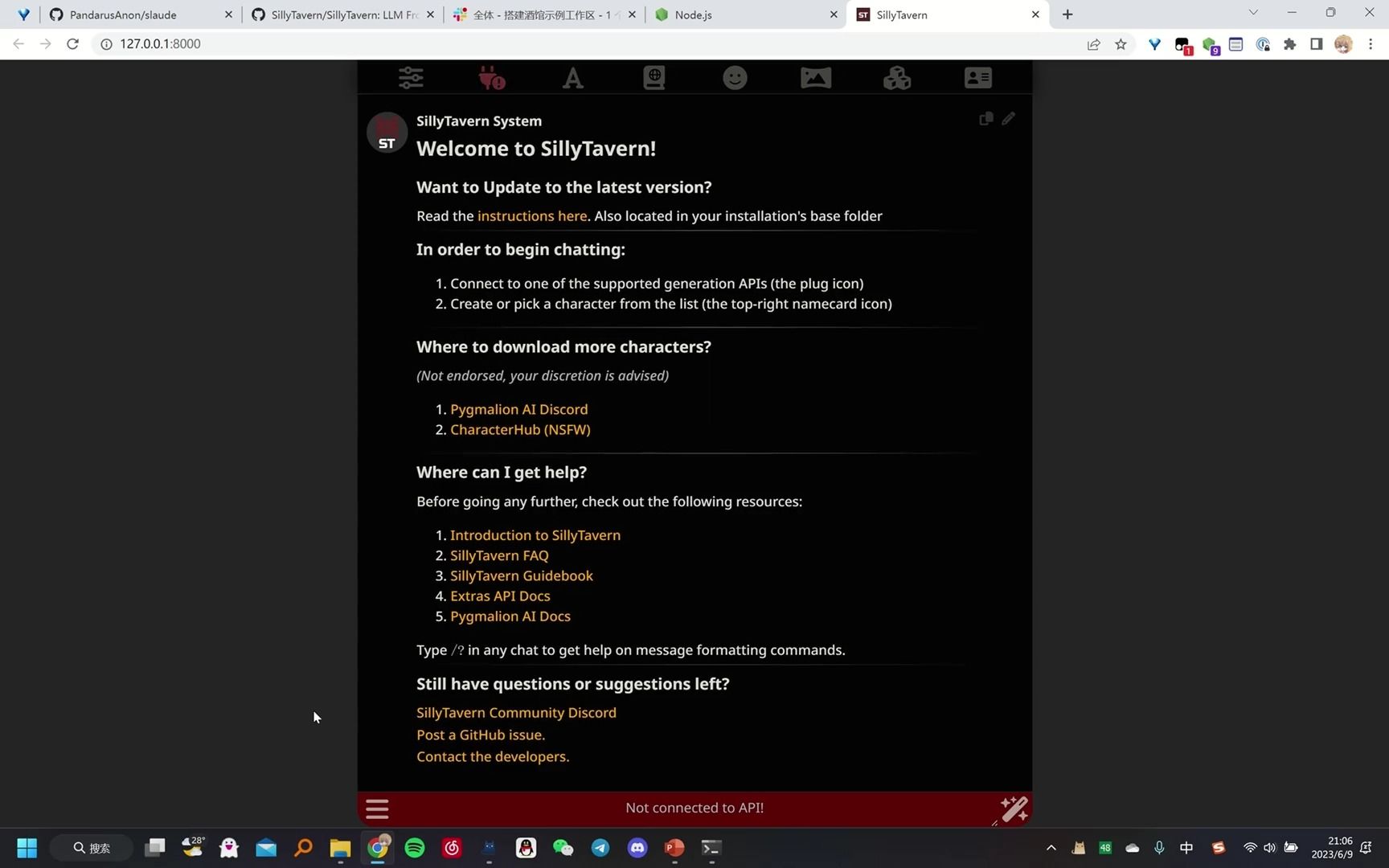
Task: Open Pygmalion AI Discord link
Action: [519, 410]
